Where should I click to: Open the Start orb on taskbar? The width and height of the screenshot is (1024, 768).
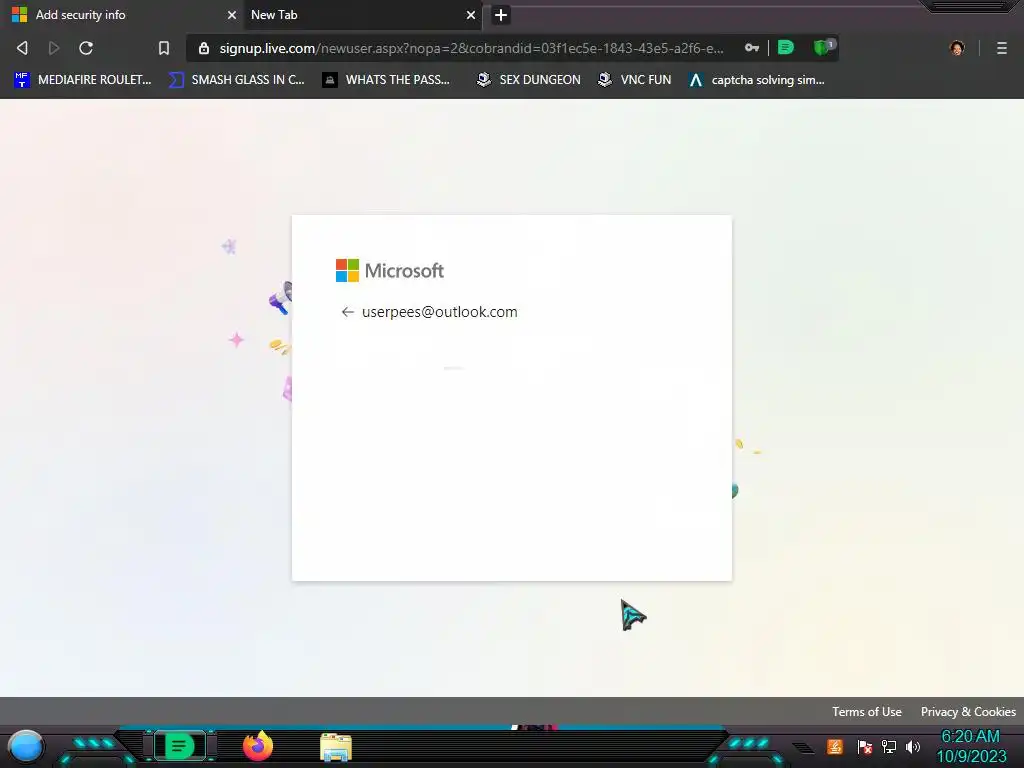26,747
